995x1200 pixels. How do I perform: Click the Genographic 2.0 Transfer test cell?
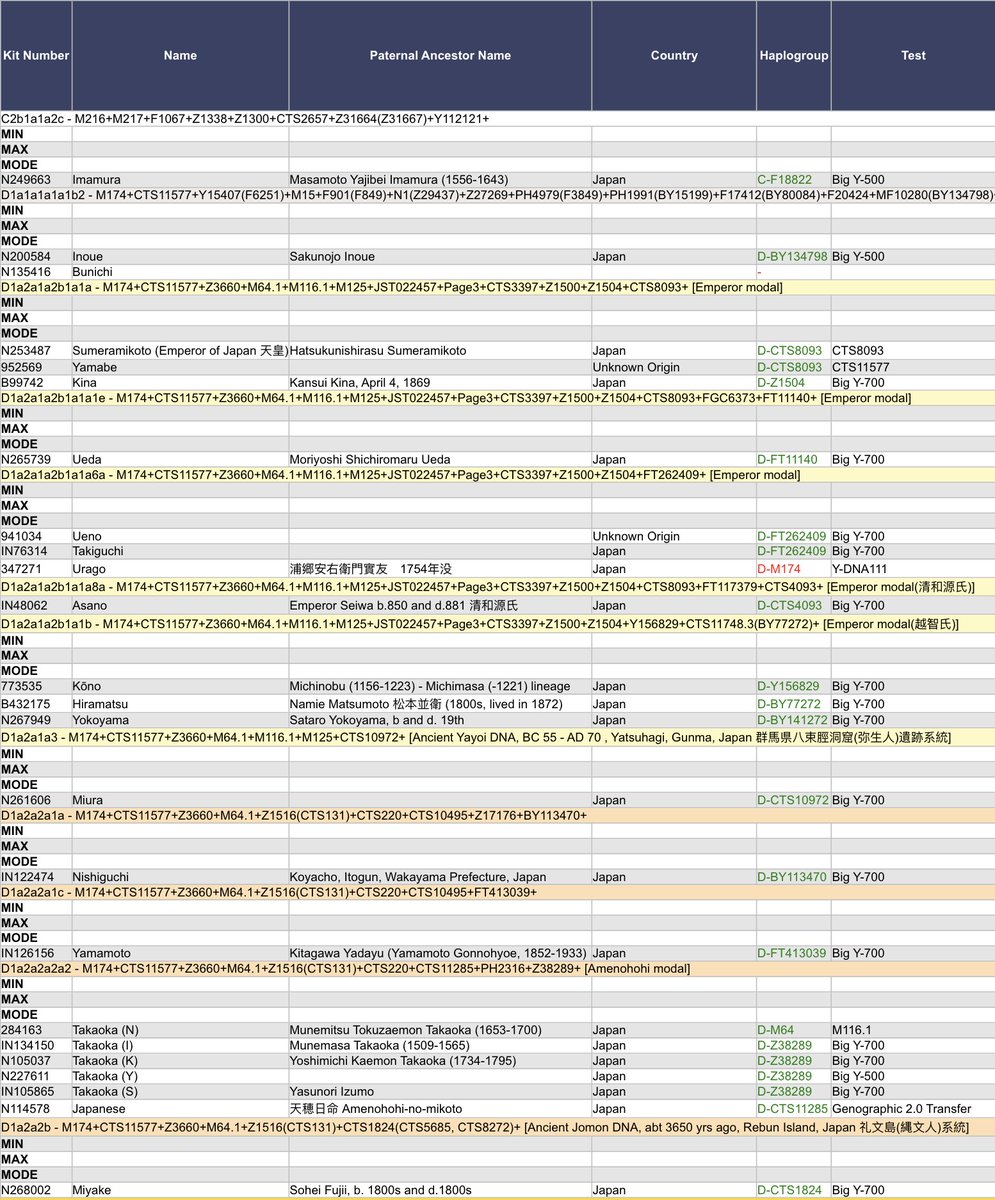(x=913, y=1109)
